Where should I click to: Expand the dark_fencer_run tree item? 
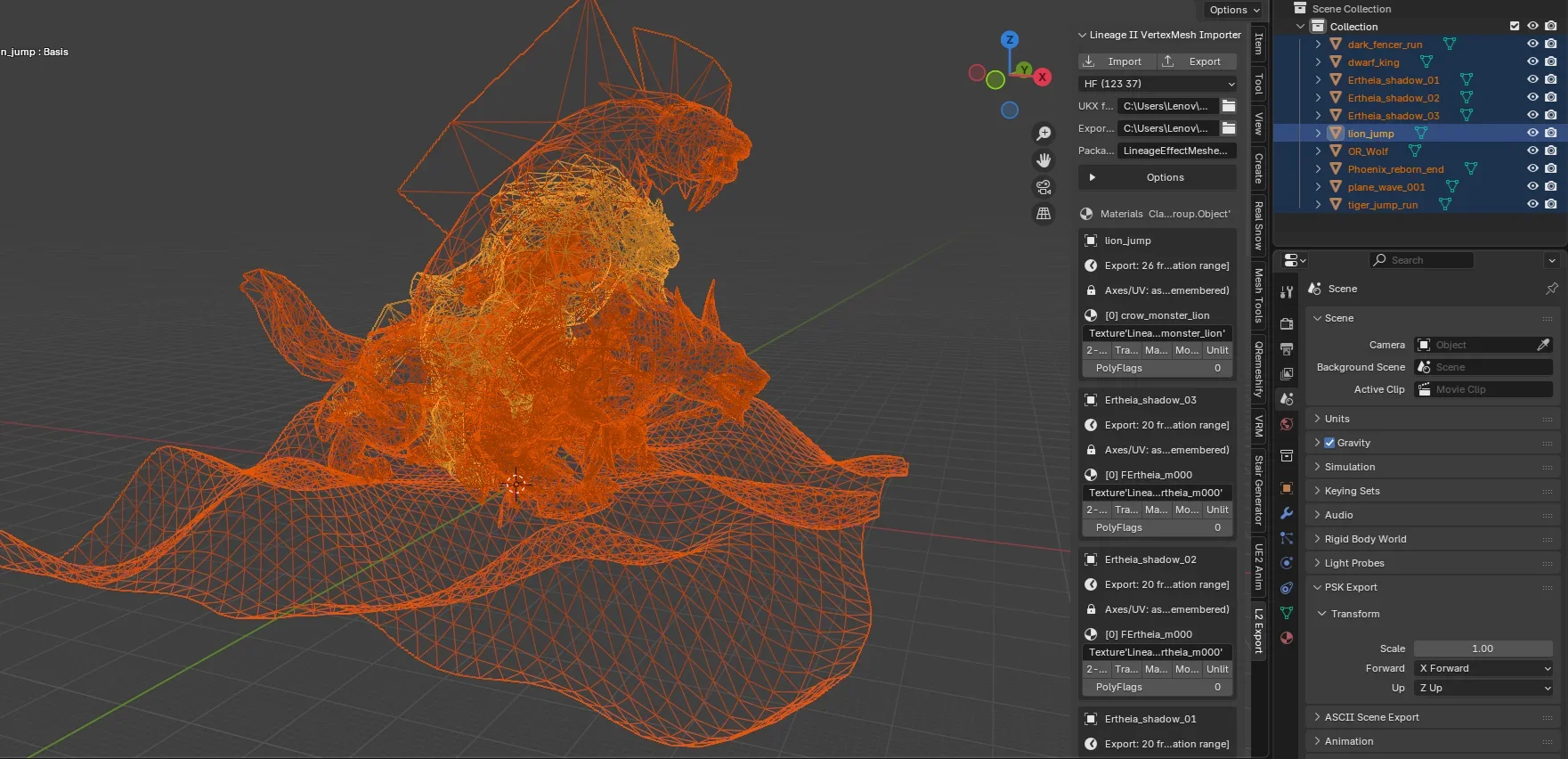click(1318, 45)
